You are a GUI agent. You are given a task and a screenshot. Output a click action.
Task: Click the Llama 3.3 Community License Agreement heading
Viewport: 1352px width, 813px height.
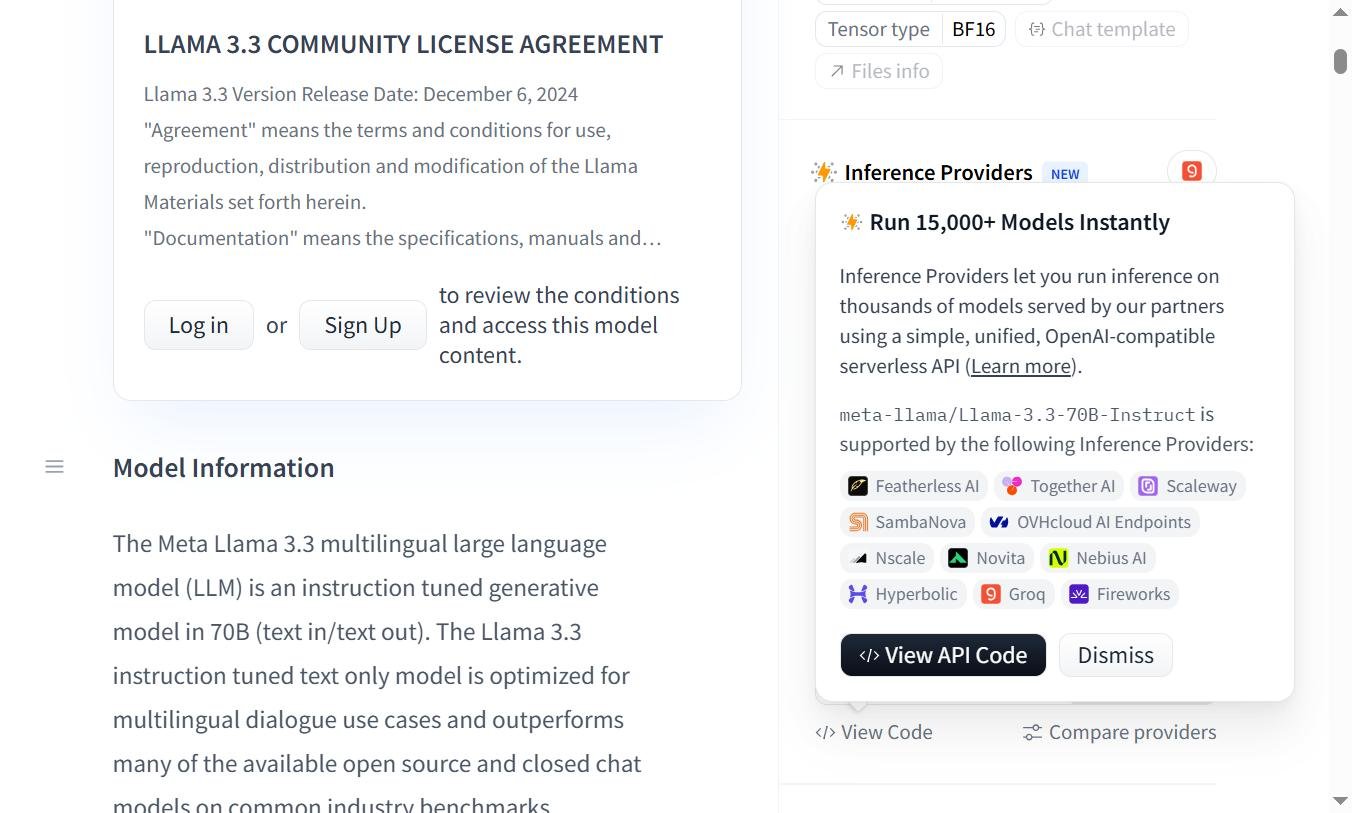click(403, 44)
